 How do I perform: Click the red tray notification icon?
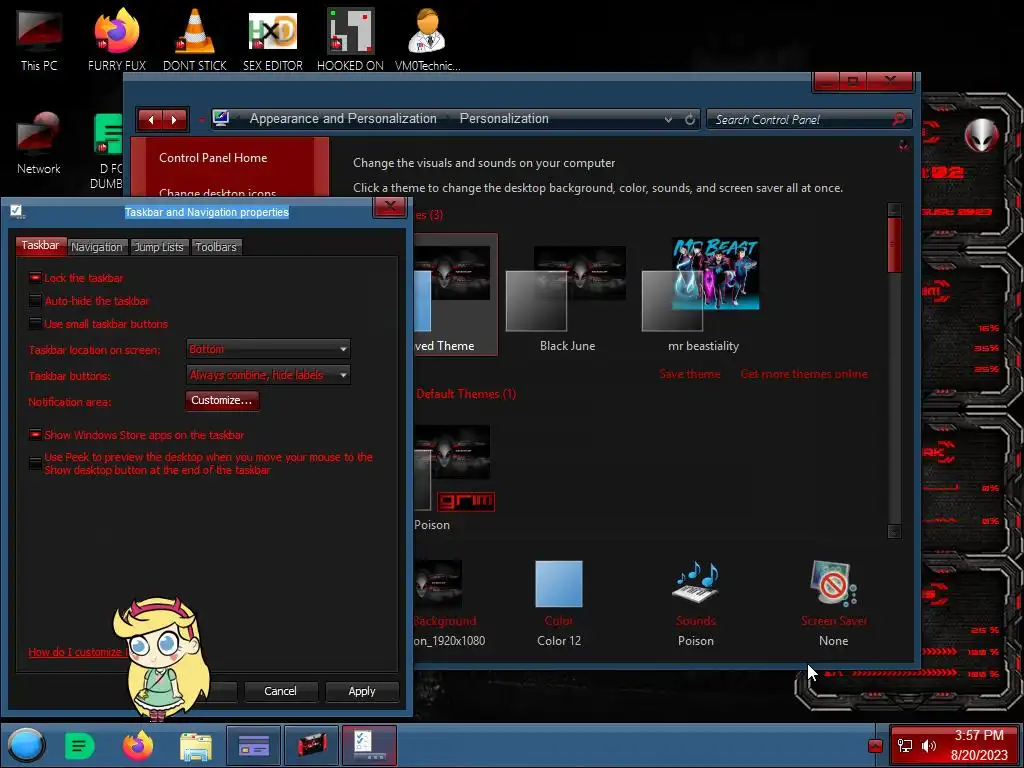876,746
